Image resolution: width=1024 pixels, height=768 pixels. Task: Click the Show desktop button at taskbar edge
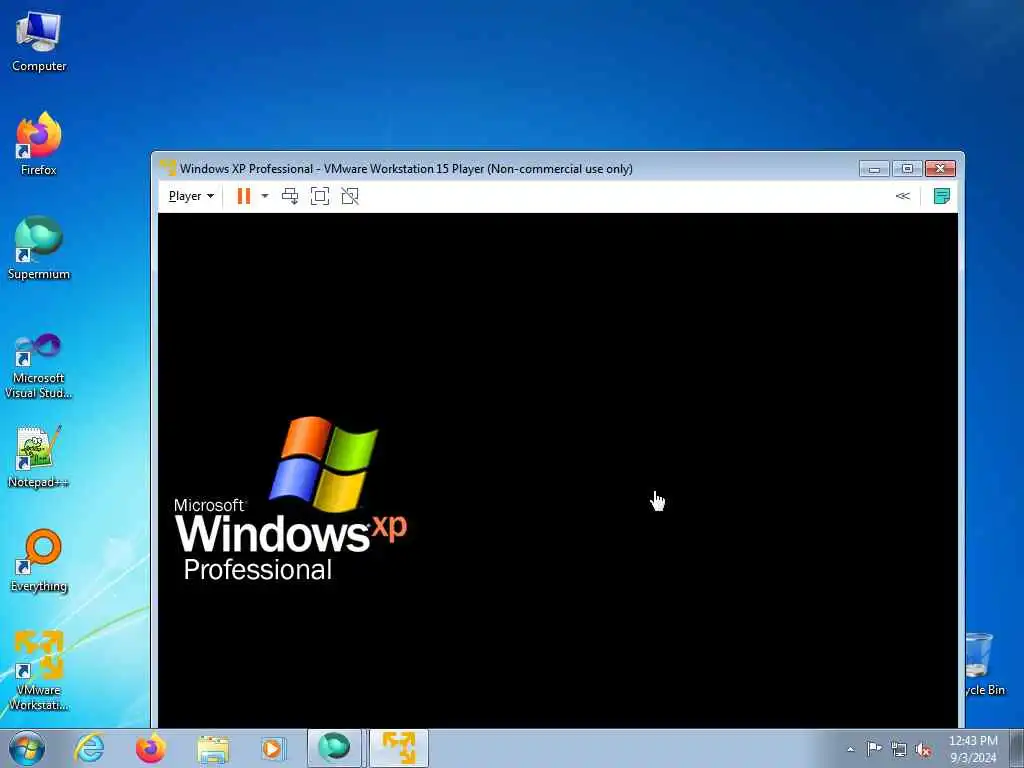[1017, 748]
